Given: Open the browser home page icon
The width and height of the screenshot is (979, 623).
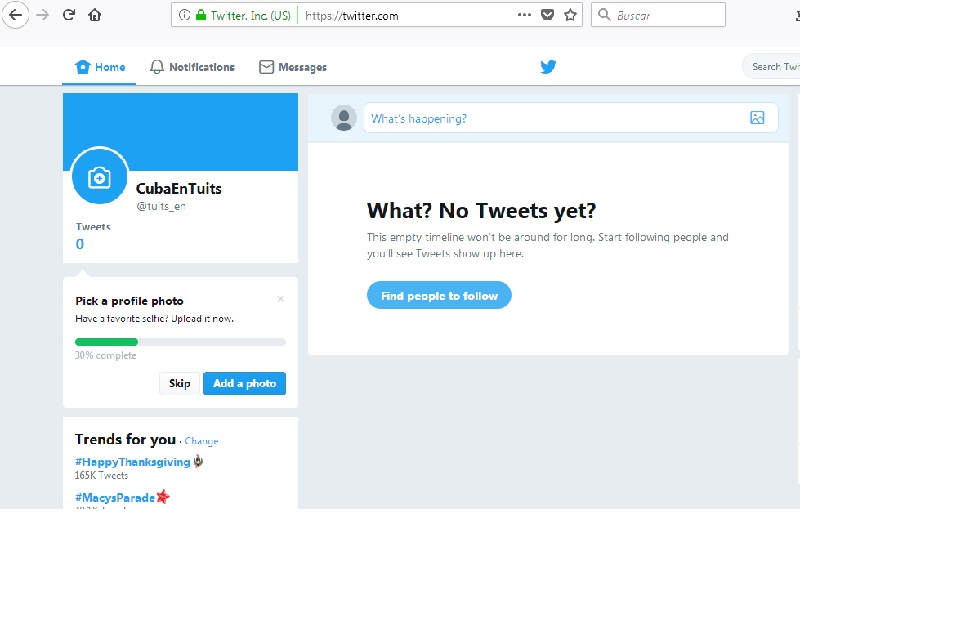Looking at the screenshot, I should tap(94, 15).
